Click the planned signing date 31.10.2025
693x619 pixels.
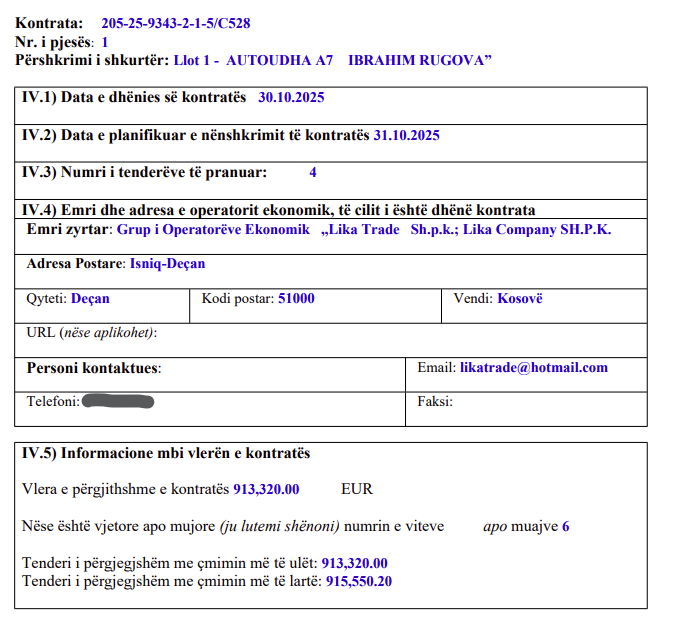[x=406, y=135]
